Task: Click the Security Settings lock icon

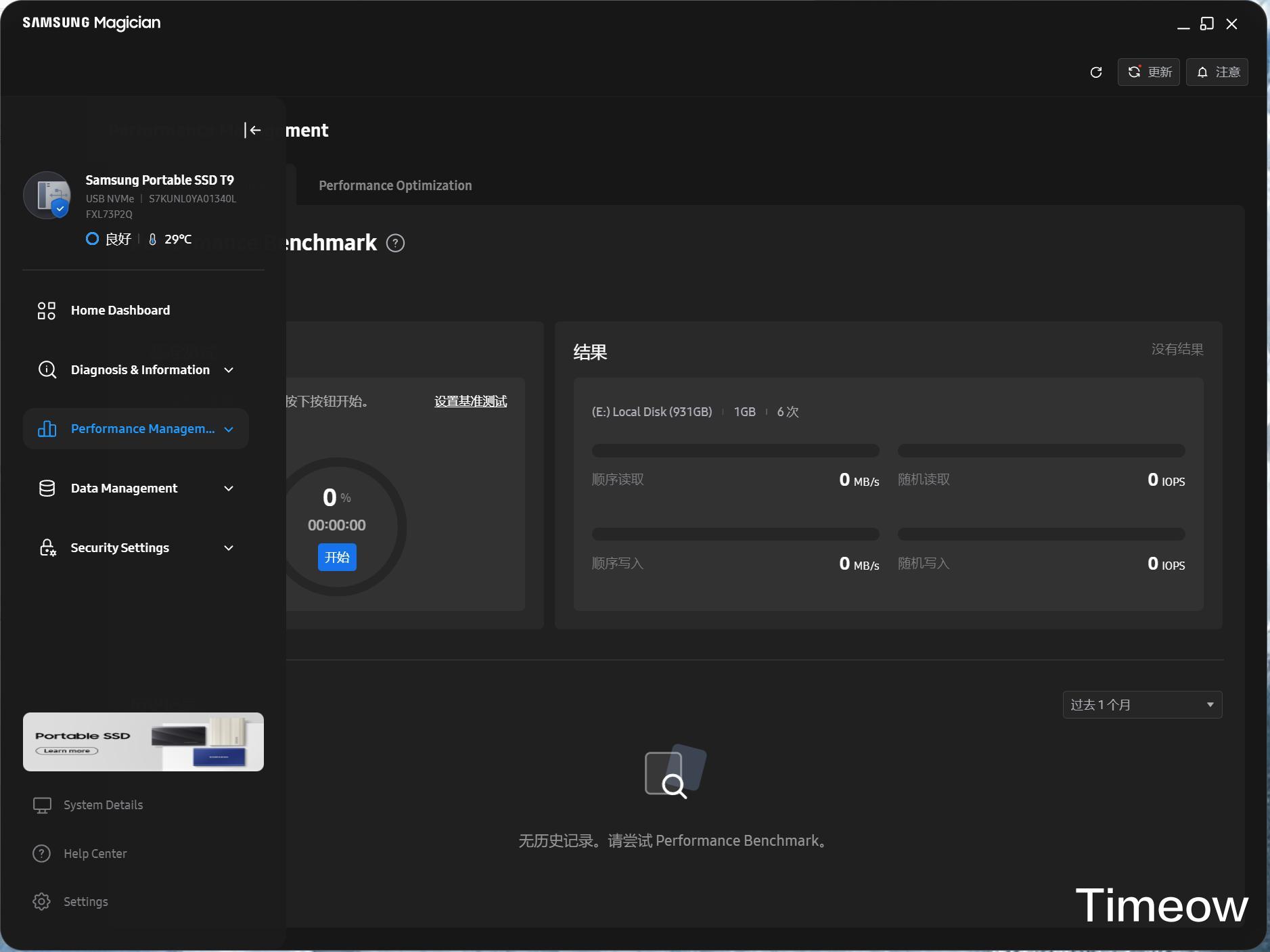Action: click(47, 547)
